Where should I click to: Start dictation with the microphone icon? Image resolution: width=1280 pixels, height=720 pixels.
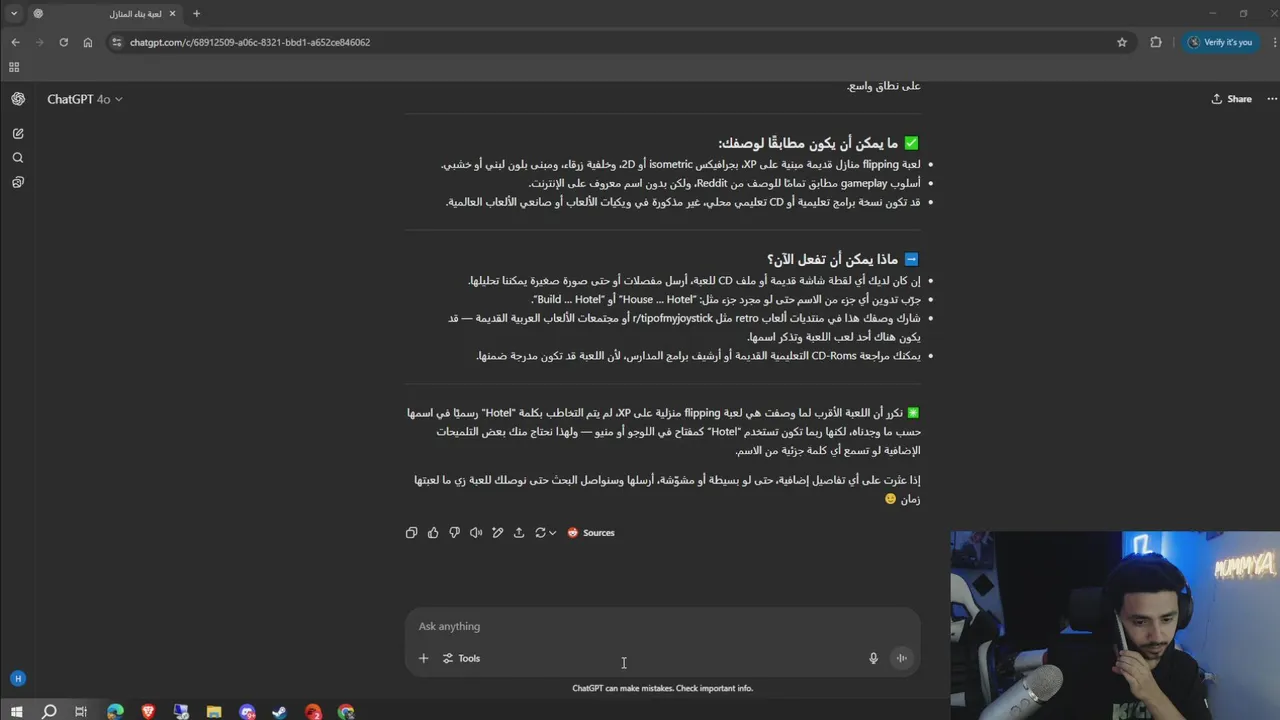[x=873, y=658]
